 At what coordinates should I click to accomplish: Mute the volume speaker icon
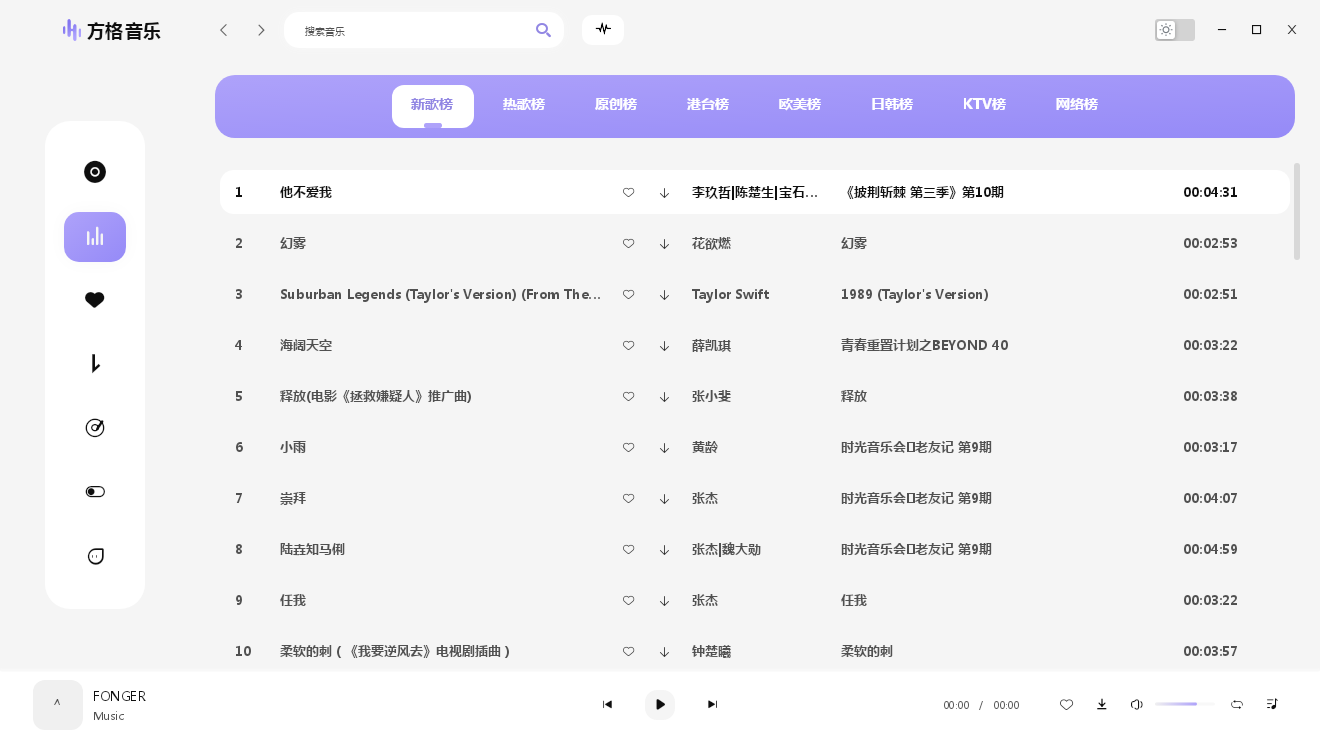click(x=1136, y=704)
